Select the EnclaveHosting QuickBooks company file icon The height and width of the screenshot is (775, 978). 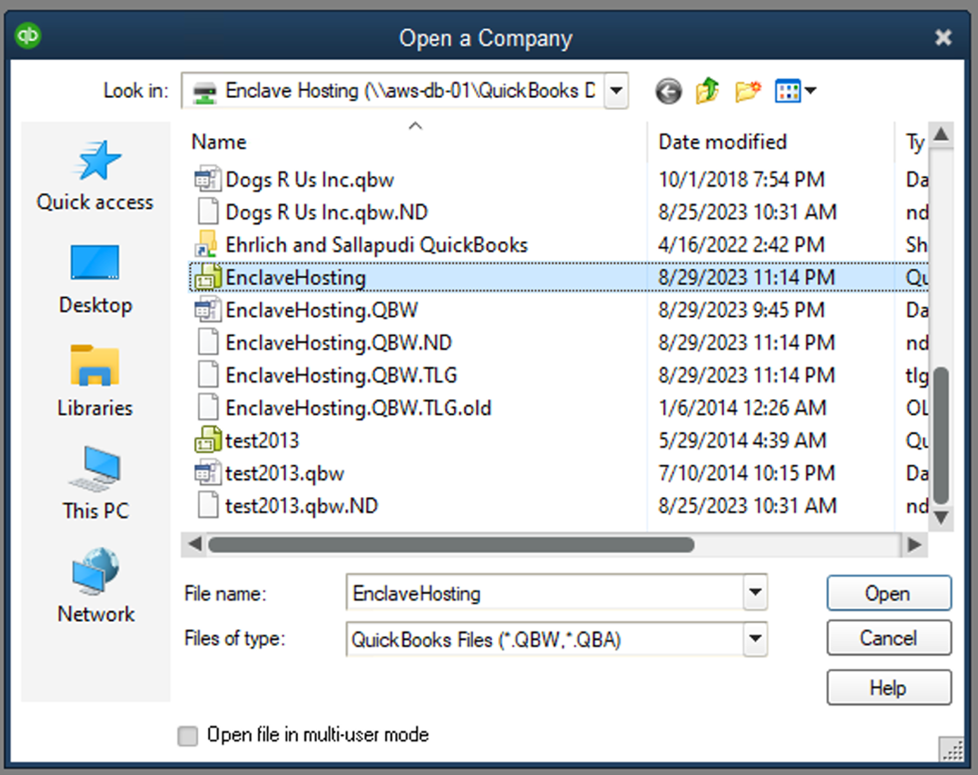coord(207,277)
